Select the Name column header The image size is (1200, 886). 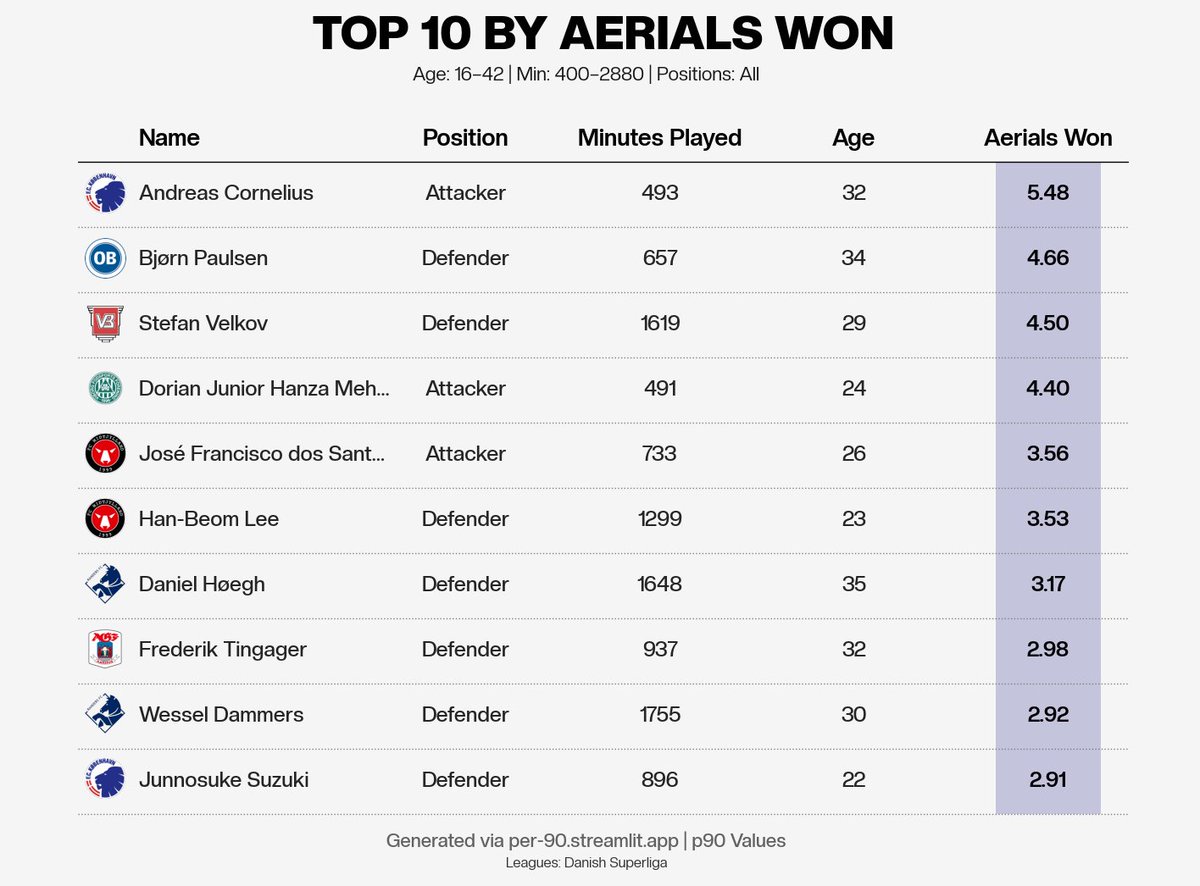[x=169, y=138]
